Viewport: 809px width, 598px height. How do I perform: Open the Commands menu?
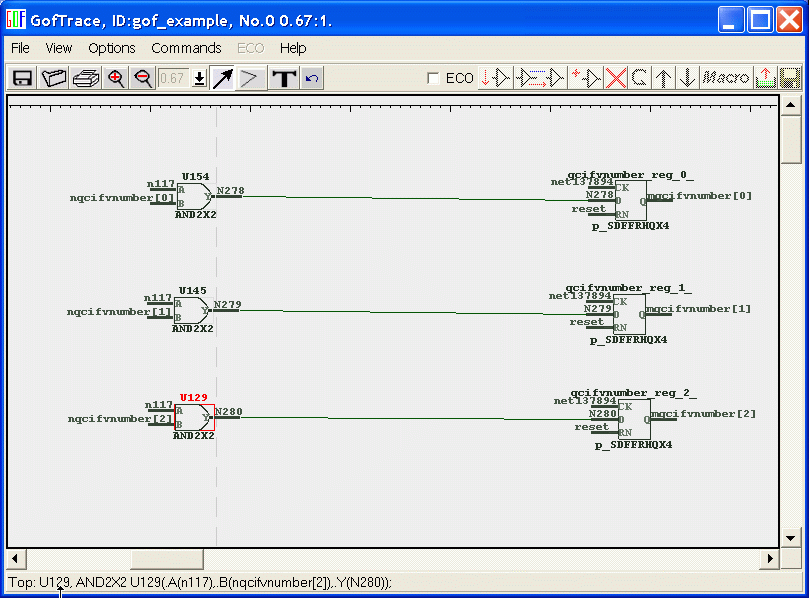tap(186, 48)
